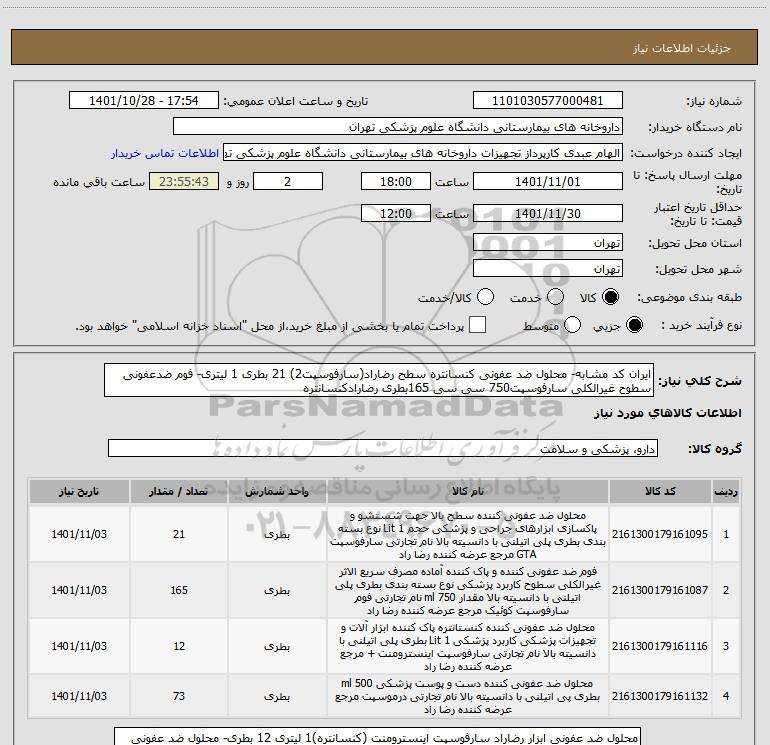
Task: Click the validity hour field 12:00
Action: click(x=396, y=214)
